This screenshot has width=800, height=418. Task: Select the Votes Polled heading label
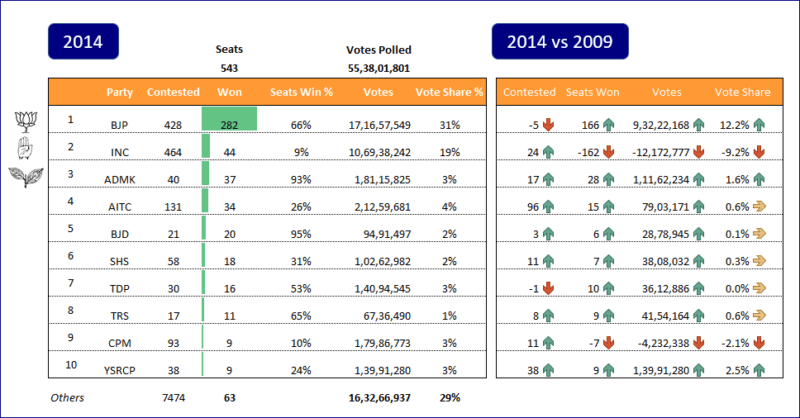[379, 50]
